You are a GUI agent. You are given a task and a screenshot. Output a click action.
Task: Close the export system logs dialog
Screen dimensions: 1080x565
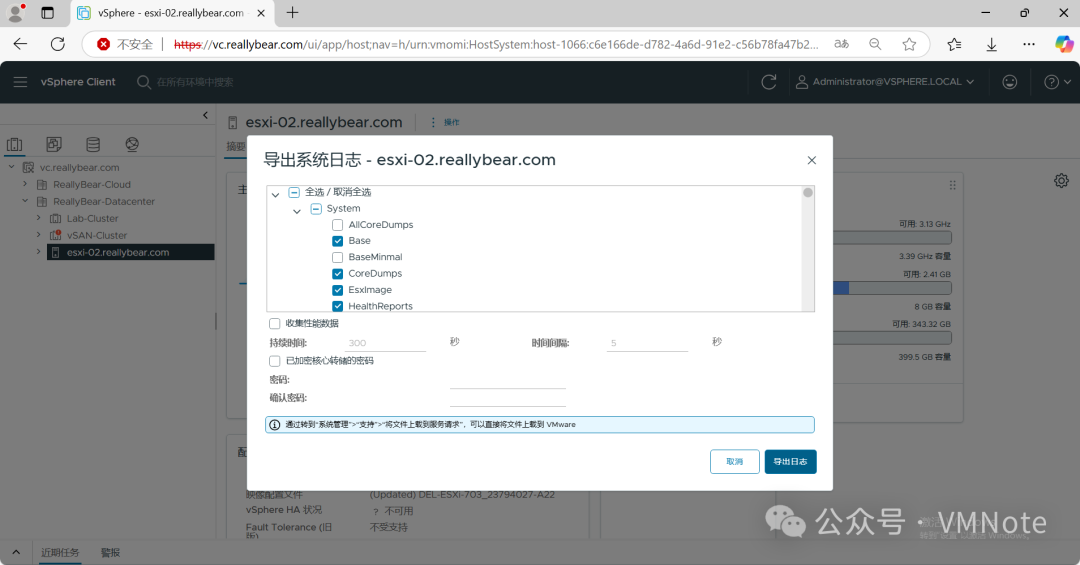[x=811, y=160]
